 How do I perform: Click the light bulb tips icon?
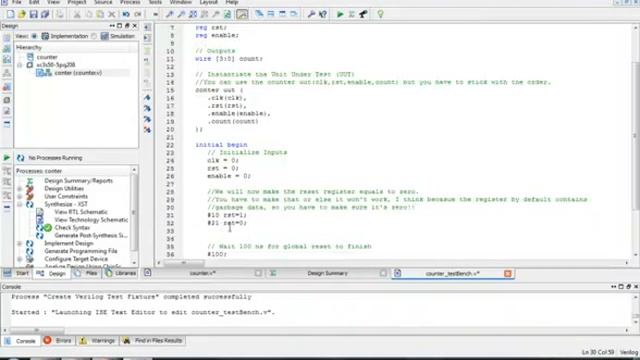[x=380, y=14]
